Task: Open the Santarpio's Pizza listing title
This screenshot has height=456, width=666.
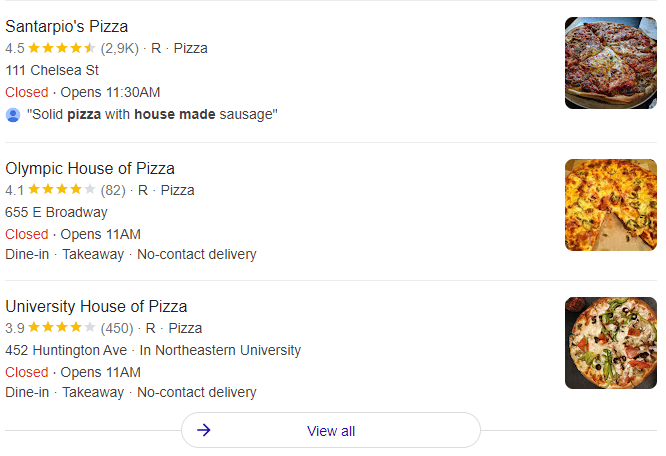Action: pyautogui.click(x=66, y=26)
